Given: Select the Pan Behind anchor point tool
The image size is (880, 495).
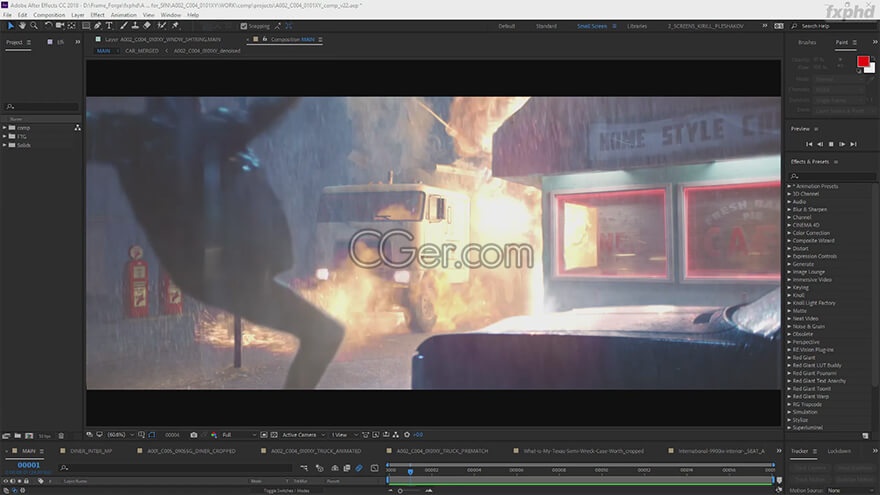Looking at the screenshot, I should (x=71, y=26).
